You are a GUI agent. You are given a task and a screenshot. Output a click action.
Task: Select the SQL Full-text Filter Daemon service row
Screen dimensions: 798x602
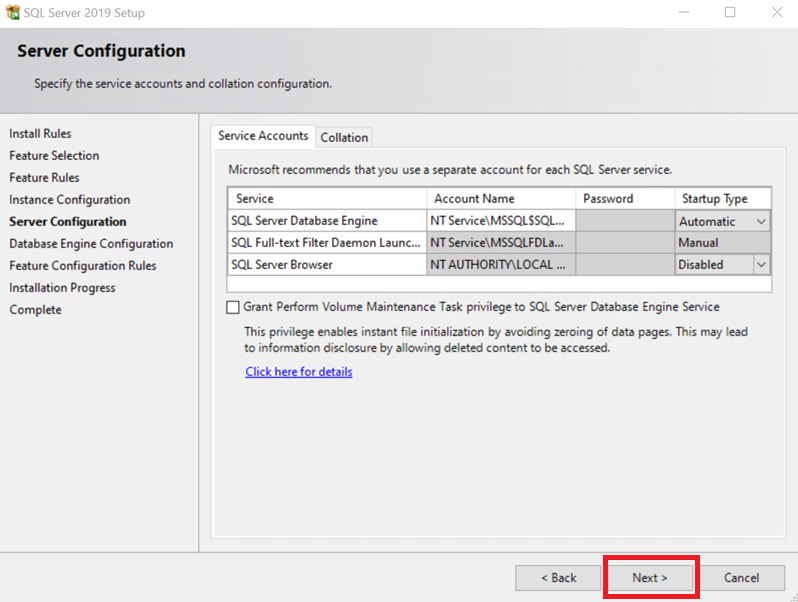[326, 243]
